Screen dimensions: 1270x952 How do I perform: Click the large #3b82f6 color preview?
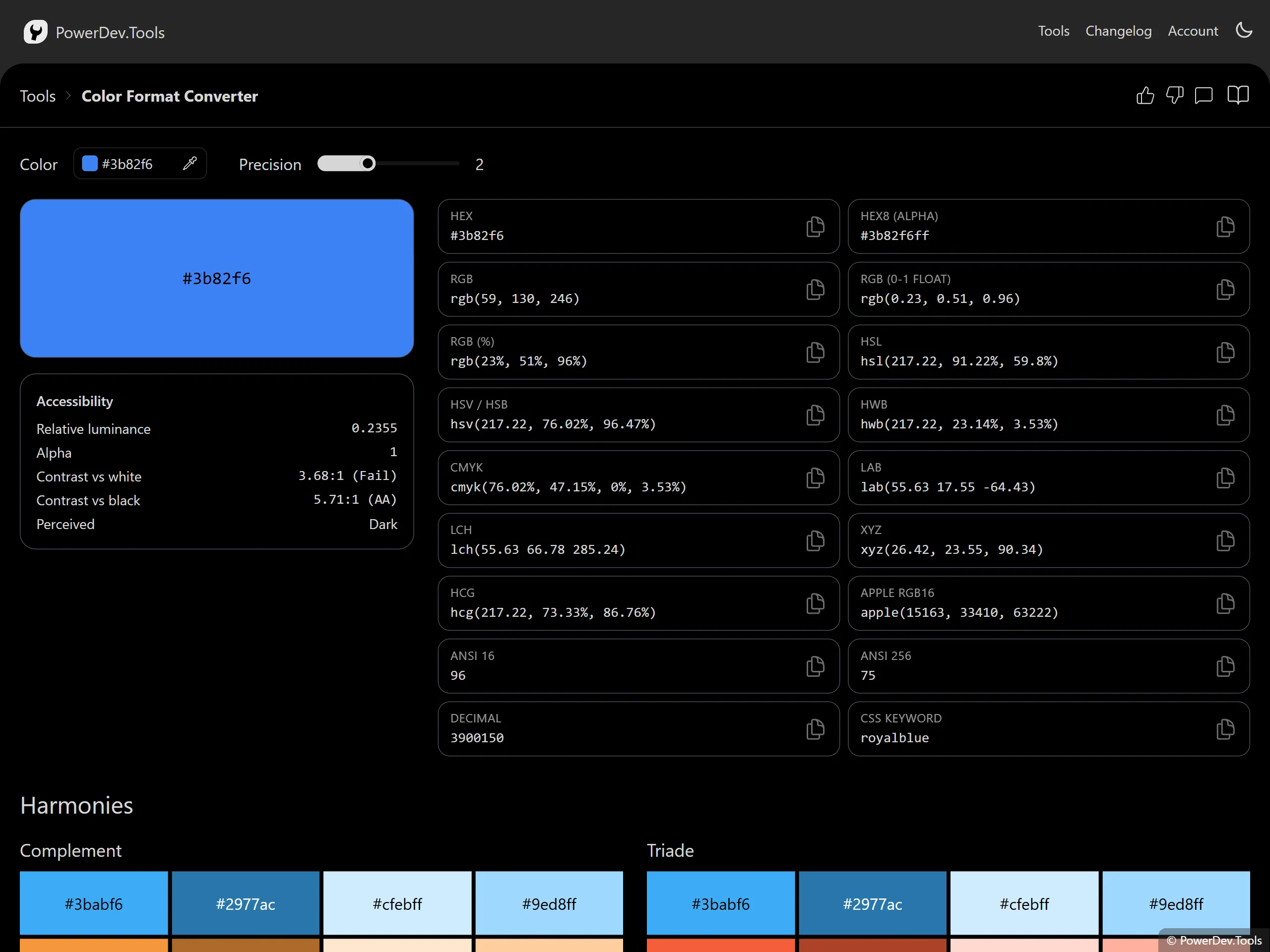(x=216, y=278)
